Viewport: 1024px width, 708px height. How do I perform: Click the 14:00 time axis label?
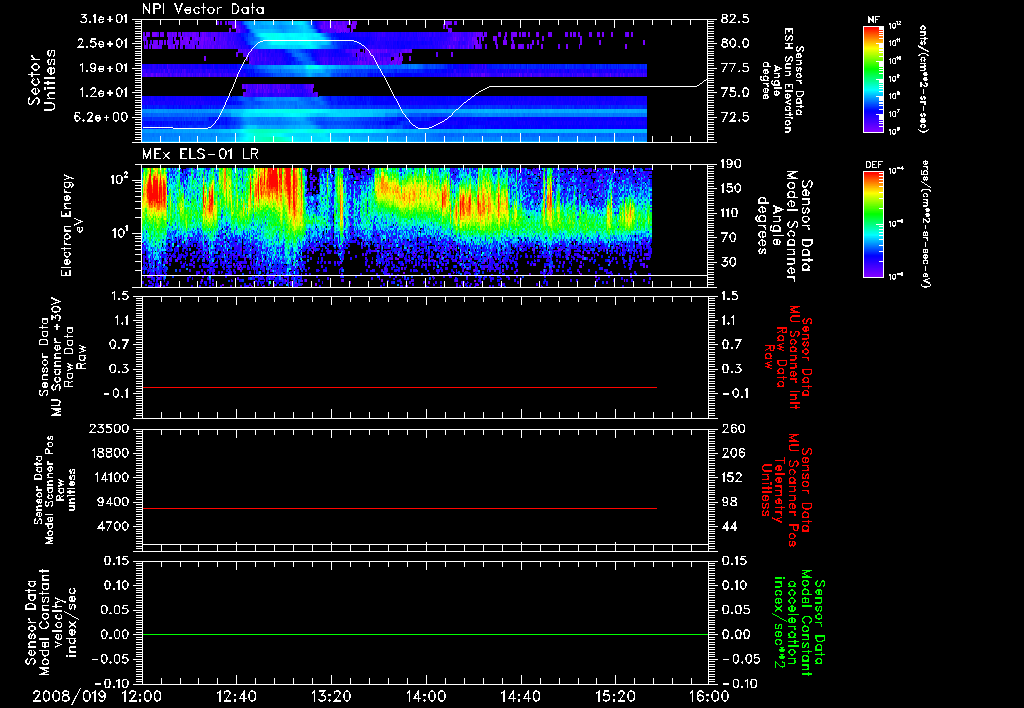(x=426, y=696)
